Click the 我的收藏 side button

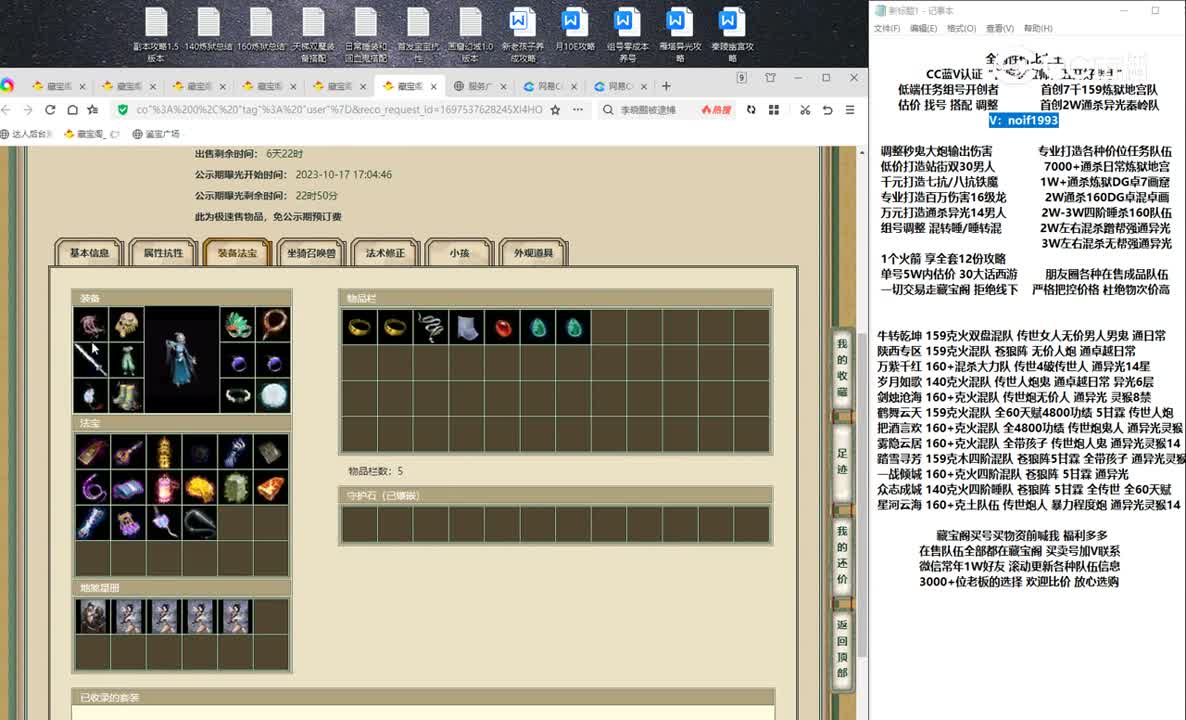click(842, 368)
